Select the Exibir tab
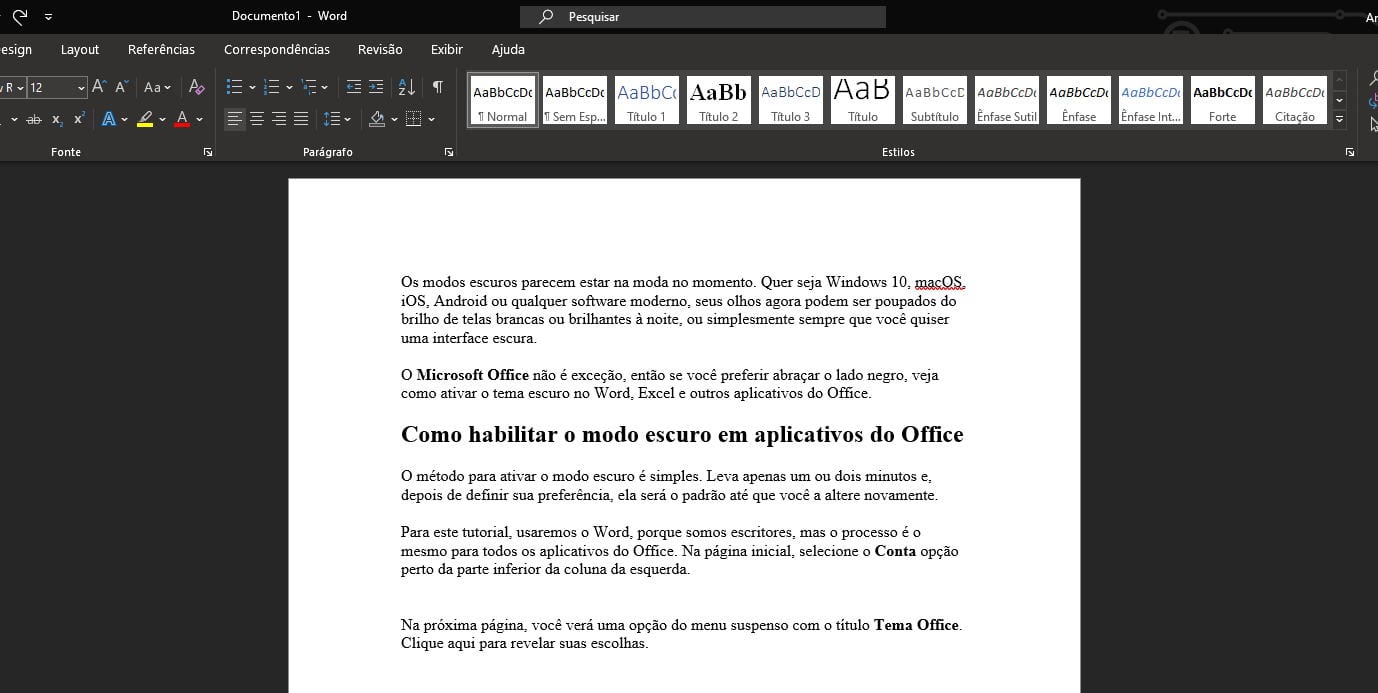Screen dimensions: 1378x693 (x=447, y=49)
